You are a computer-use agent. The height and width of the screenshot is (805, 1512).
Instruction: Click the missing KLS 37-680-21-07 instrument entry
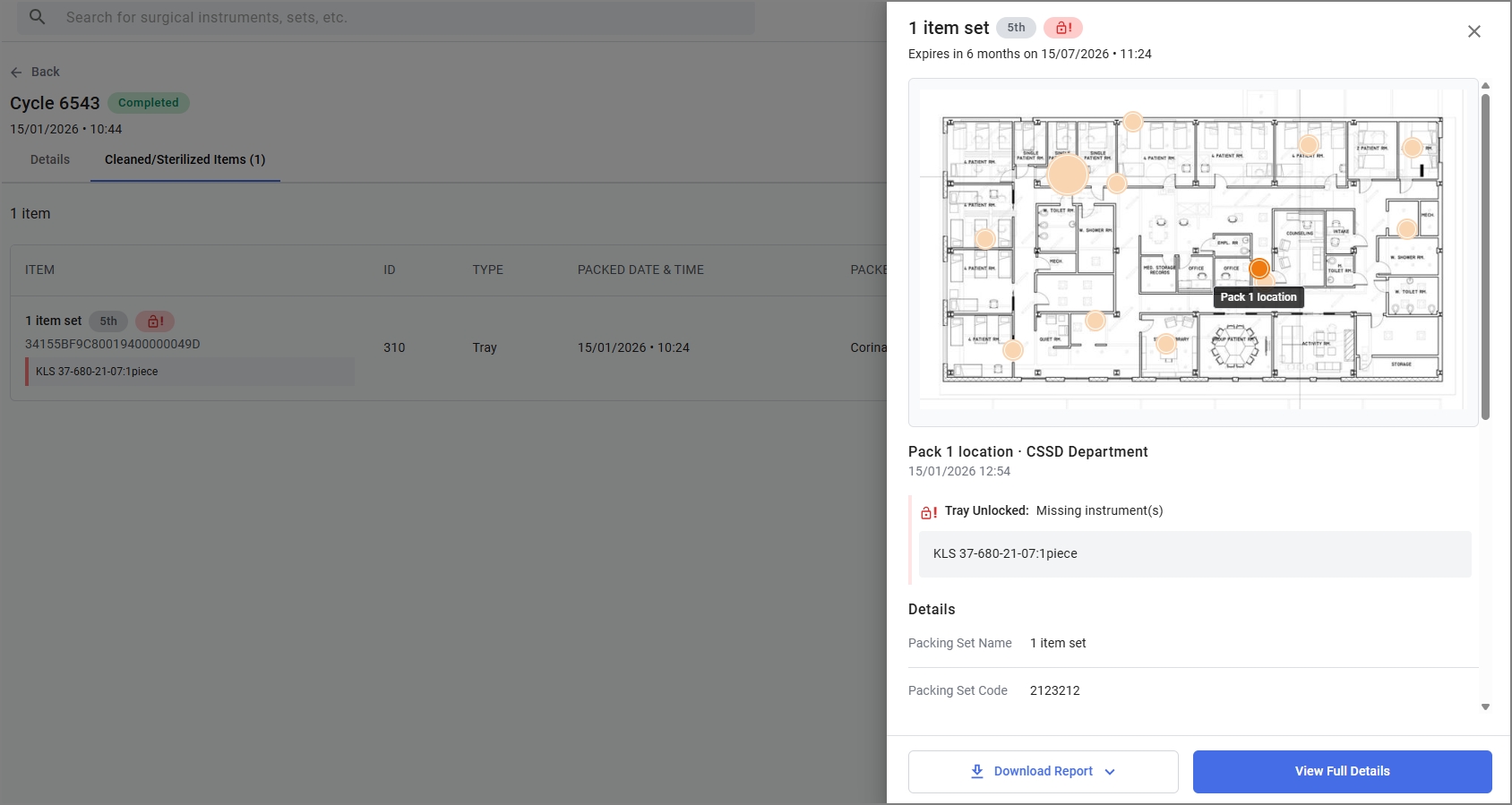click(1195, 553)
